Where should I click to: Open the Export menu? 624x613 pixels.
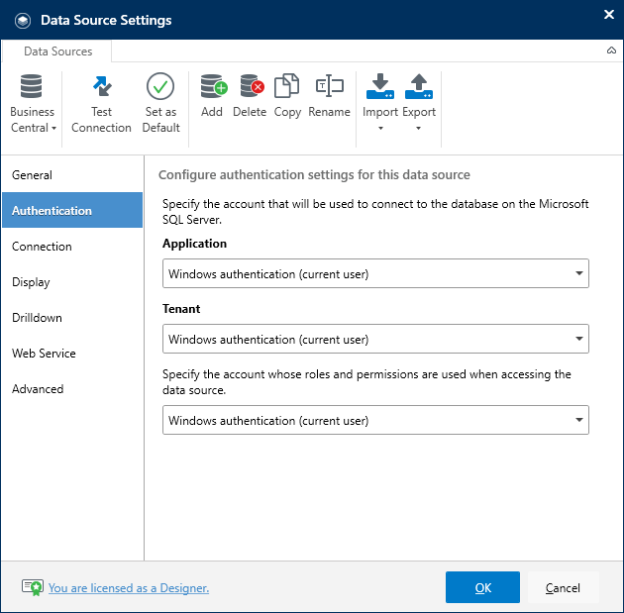[x=419, y=103]
